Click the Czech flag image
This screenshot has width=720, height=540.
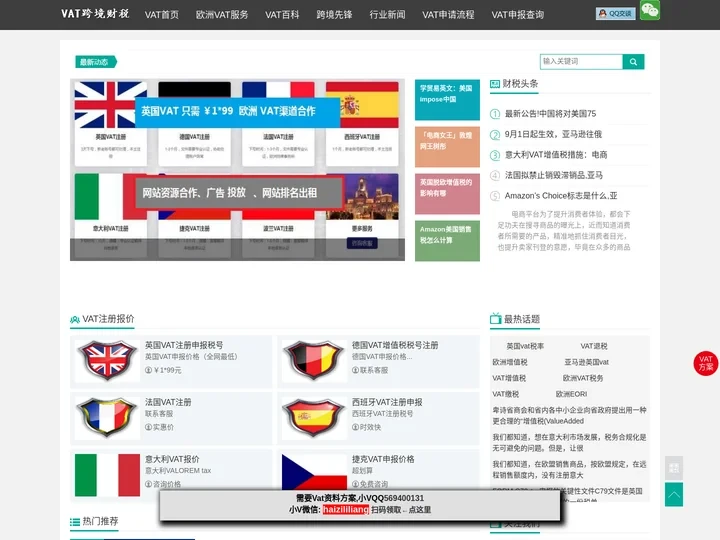click(x=314, y=473)
